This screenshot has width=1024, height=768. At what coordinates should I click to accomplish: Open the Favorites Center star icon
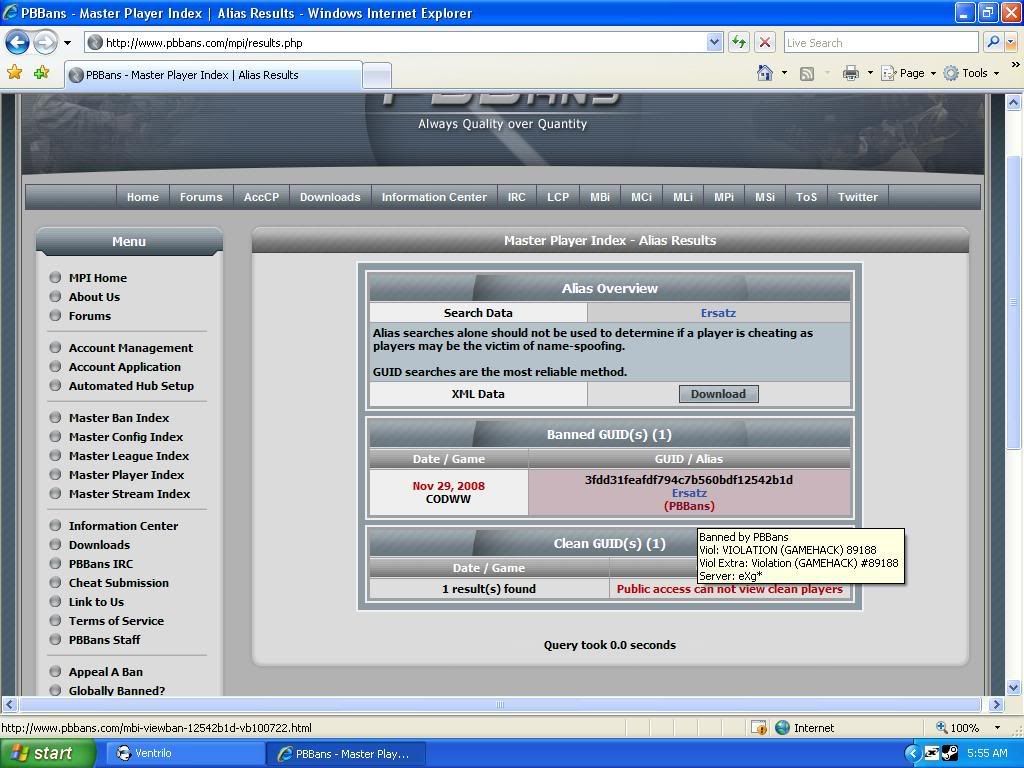(x=14, y=72)
